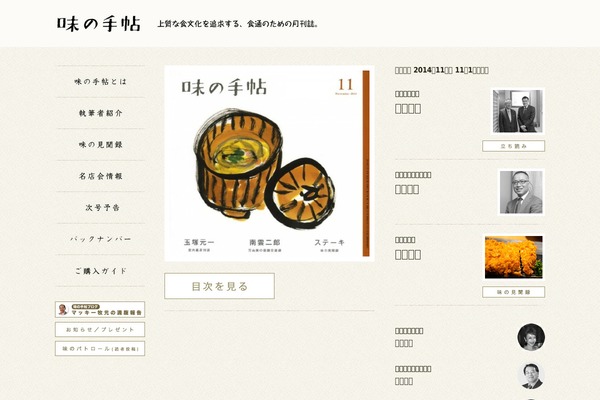Screen dimensions: 600x400
Task: Open 味のパトロール reader submissions banner
Action: [100, 349]
